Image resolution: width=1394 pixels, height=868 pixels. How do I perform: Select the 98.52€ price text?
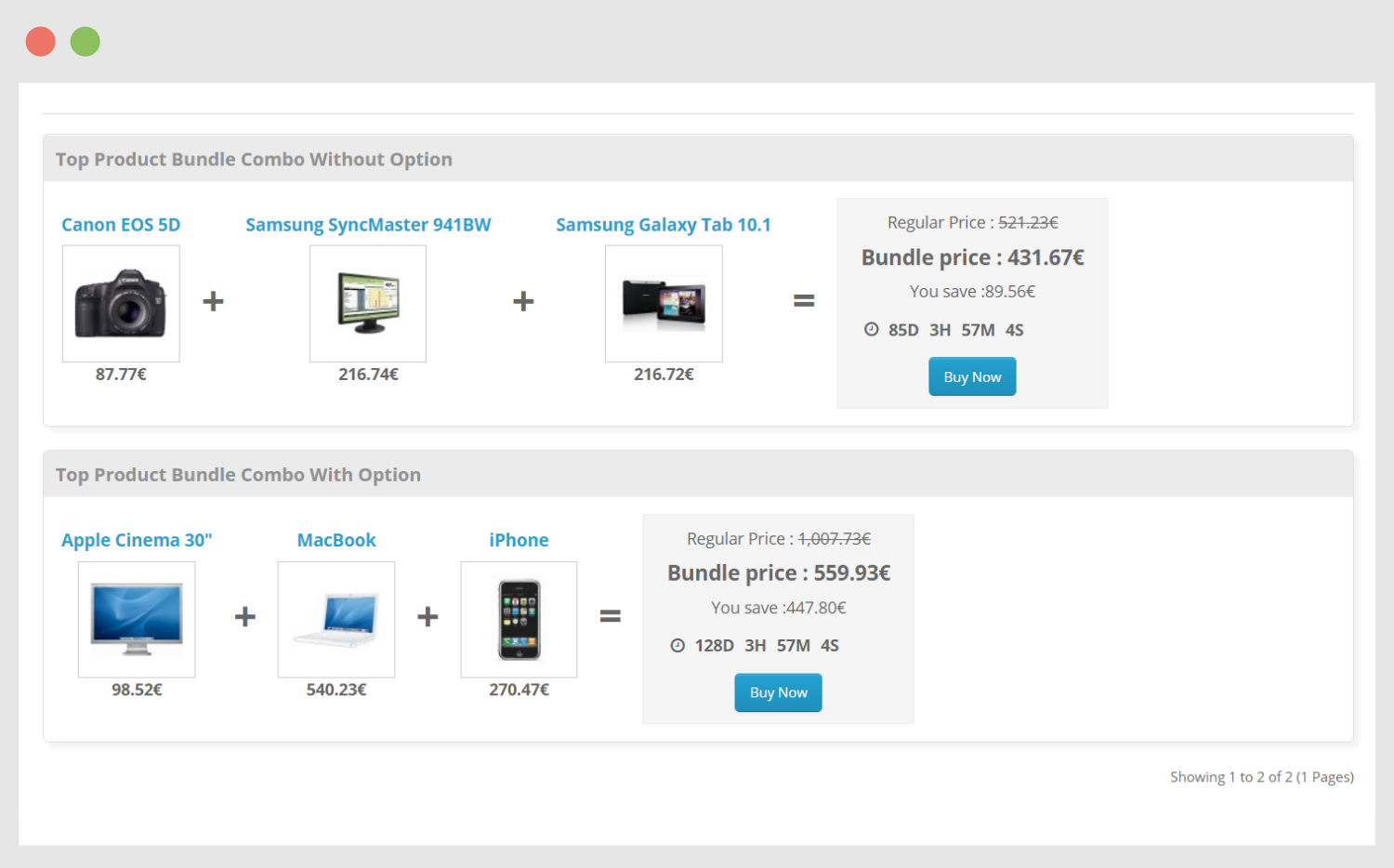click(x=137, y=690)
